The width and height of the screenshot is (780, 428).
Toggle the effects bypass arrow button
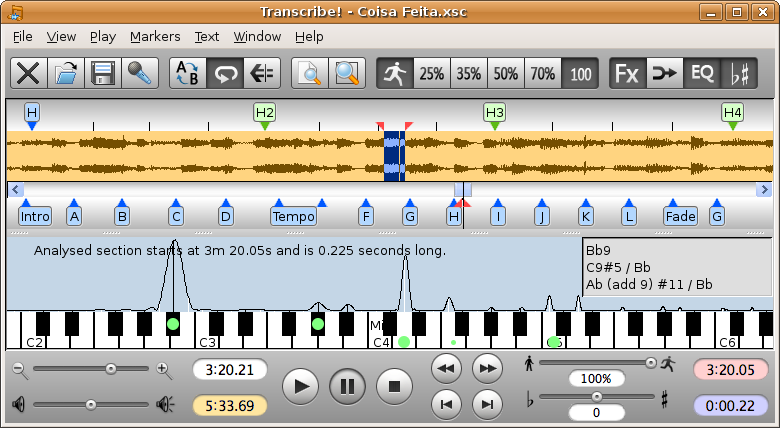pyautogui.click(x=665, y=74)
